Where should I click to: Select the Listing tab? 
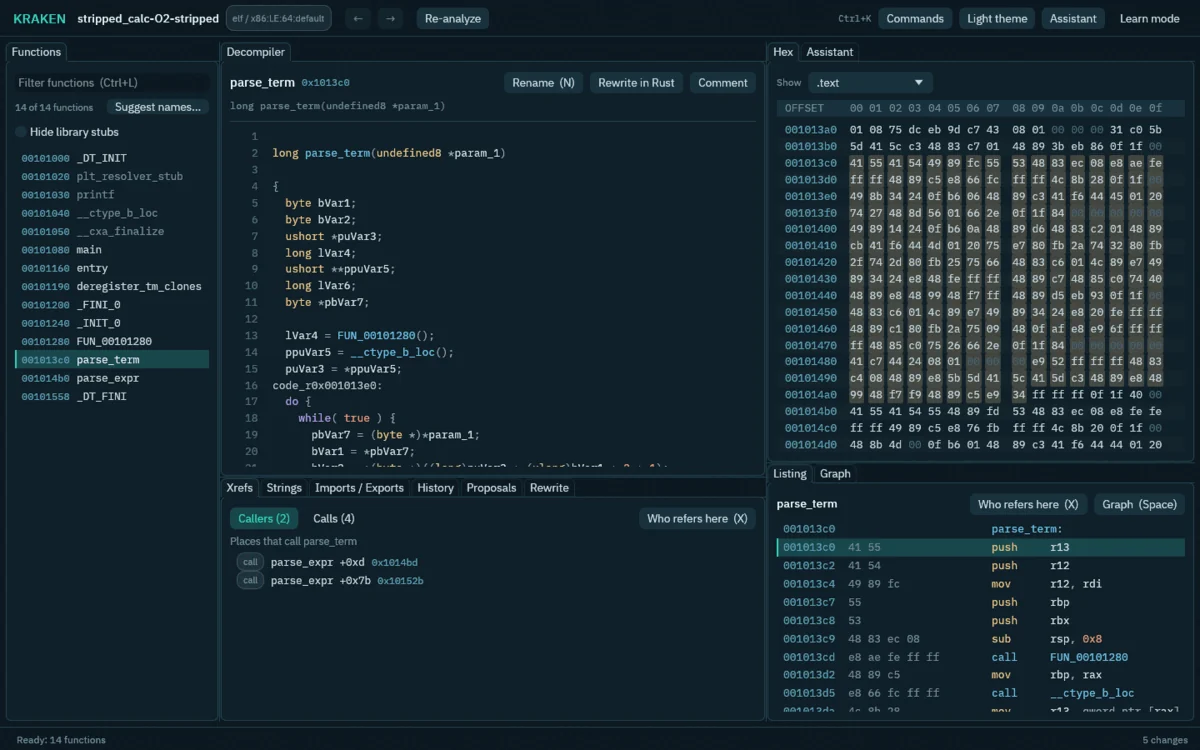(x=790, y=474)
